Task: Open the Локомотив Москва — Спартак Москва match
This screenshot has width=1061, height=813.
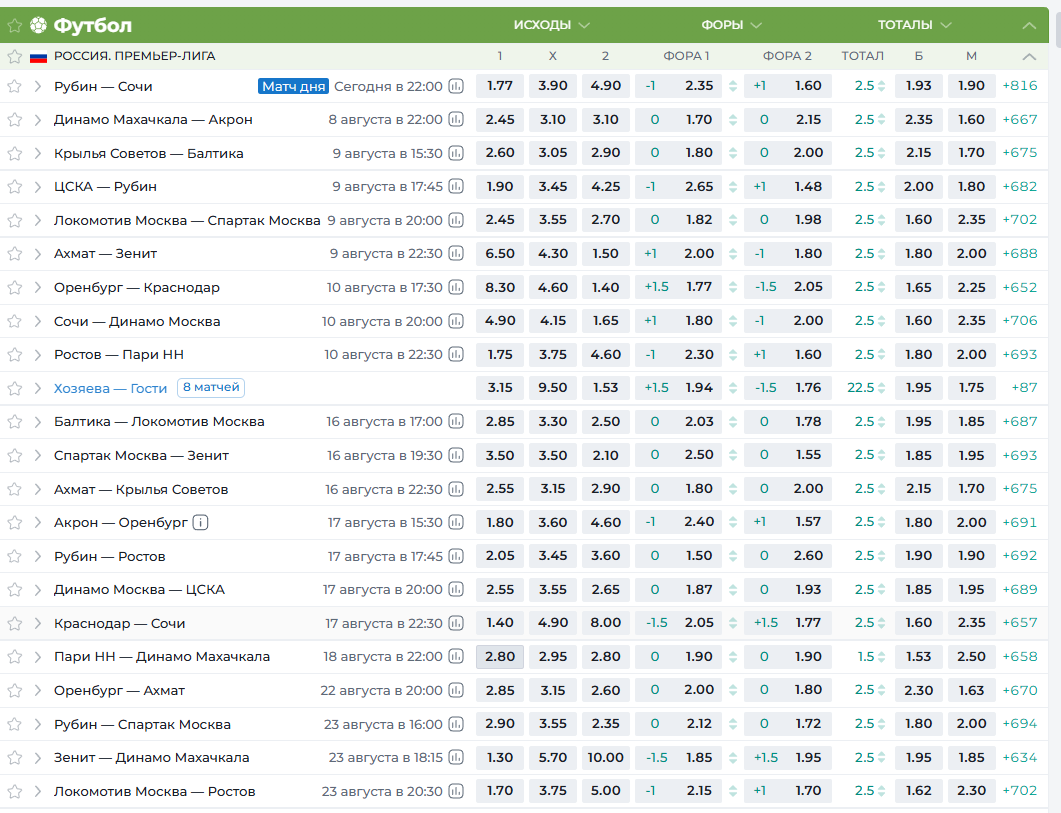Action: [x=187, y=221]
